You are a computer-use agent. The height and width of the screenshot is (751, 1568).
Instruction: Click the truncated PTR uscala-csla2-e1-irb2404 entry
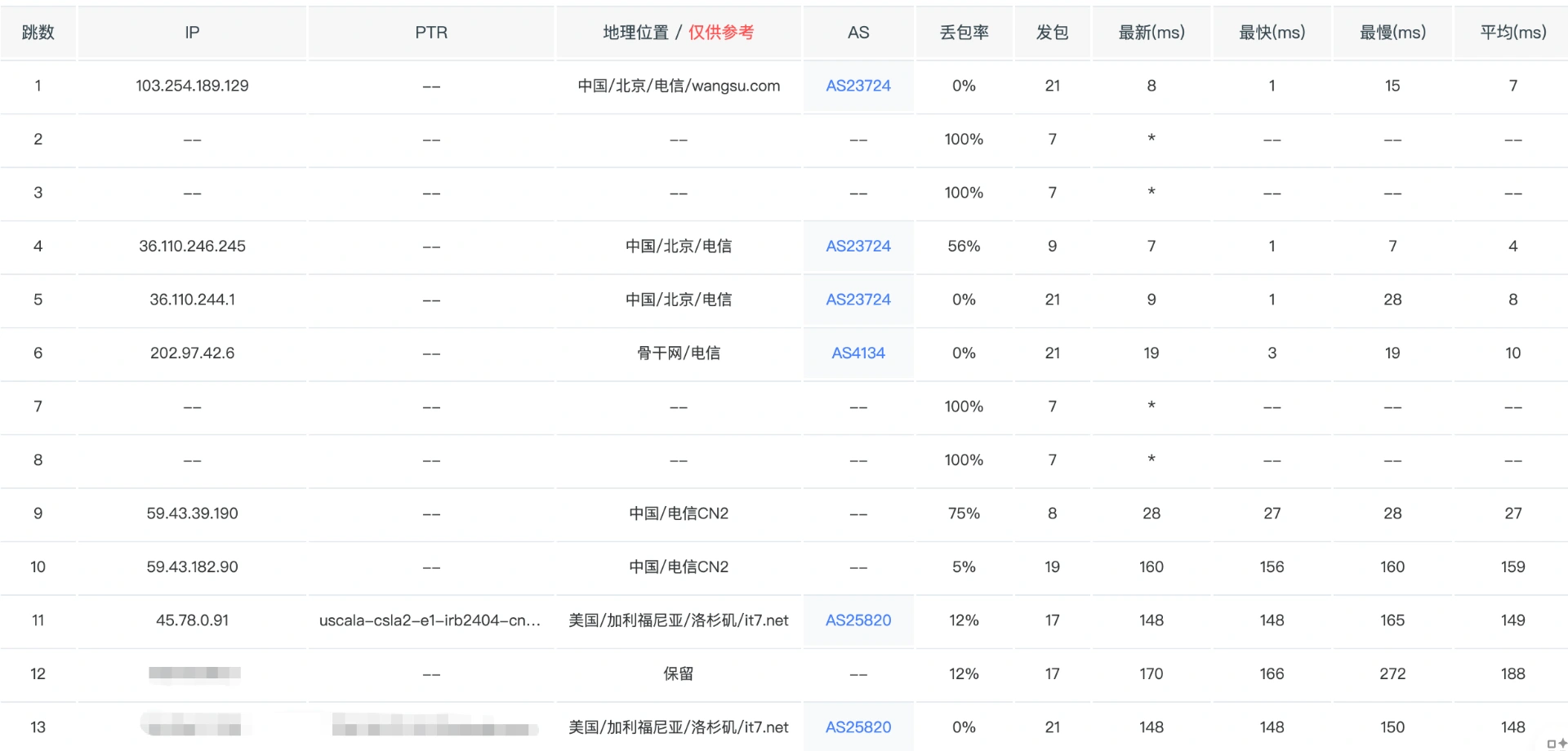point(430,620)
